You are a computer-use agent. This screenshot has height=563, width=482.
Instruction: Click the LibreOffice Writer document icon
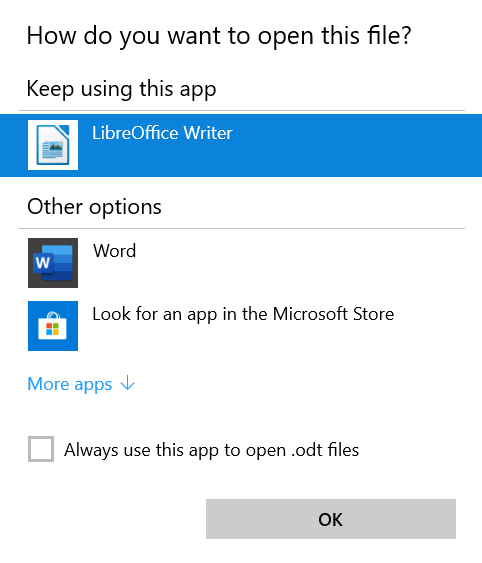coord(53,145)
